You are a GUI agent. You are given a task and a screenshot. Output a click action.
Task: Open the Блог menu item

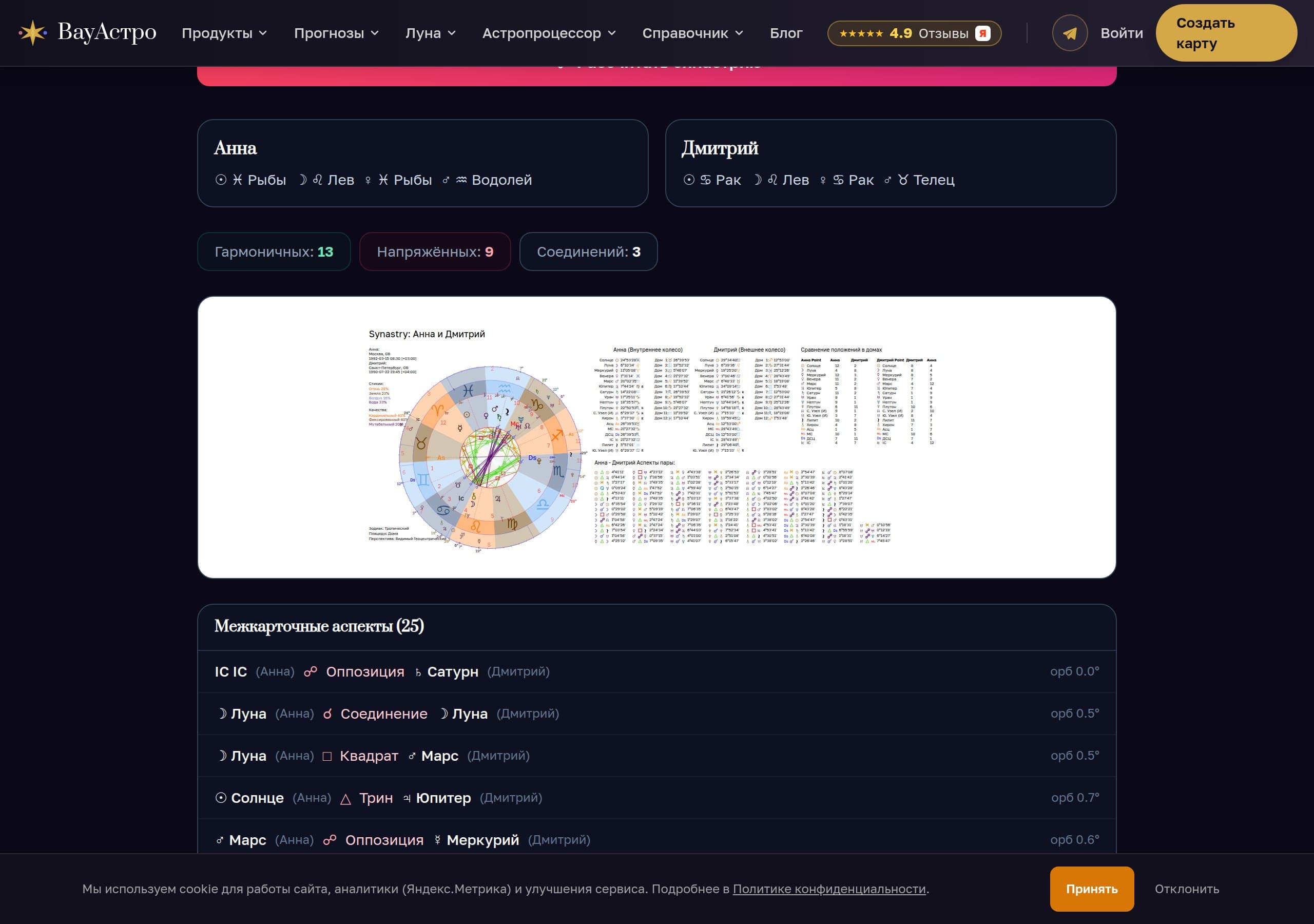click(x=786, y=33)
